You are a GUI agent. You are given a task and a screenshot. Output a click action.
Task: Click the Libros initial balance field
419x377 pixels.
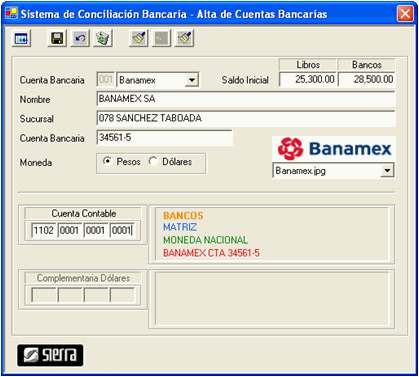308,79
